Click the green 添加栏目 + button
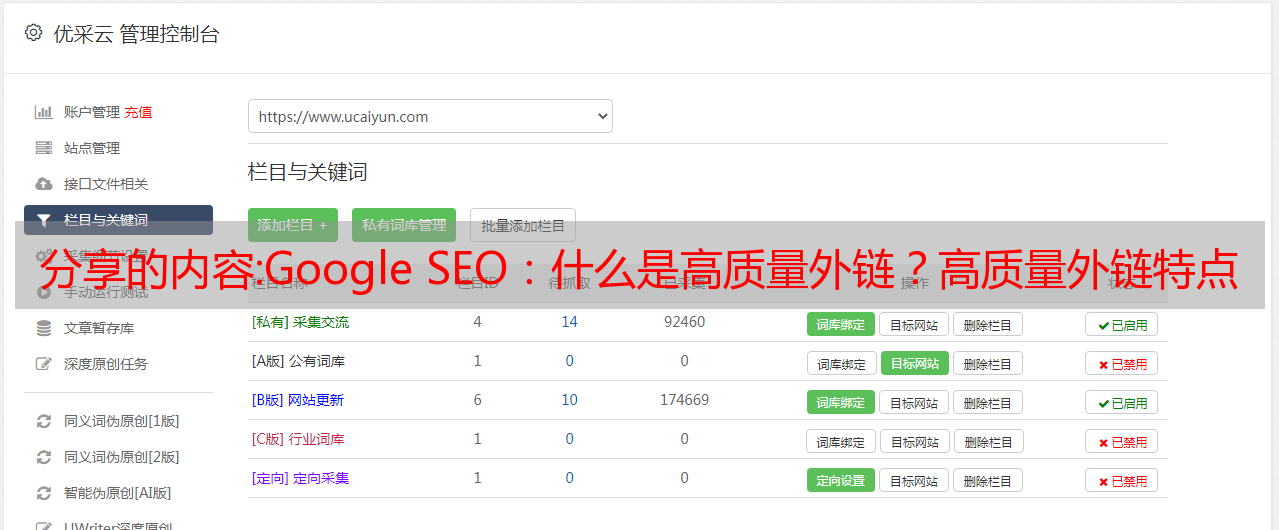Viewport: 1279px width, 530px height. (x=293, y=225)
